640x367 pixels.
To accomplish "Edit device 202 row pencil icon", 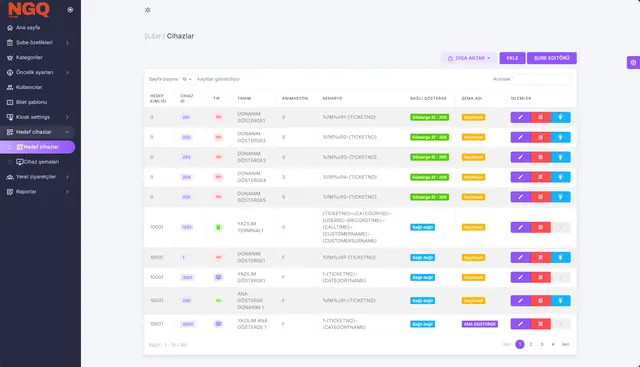I will point(520,137).
